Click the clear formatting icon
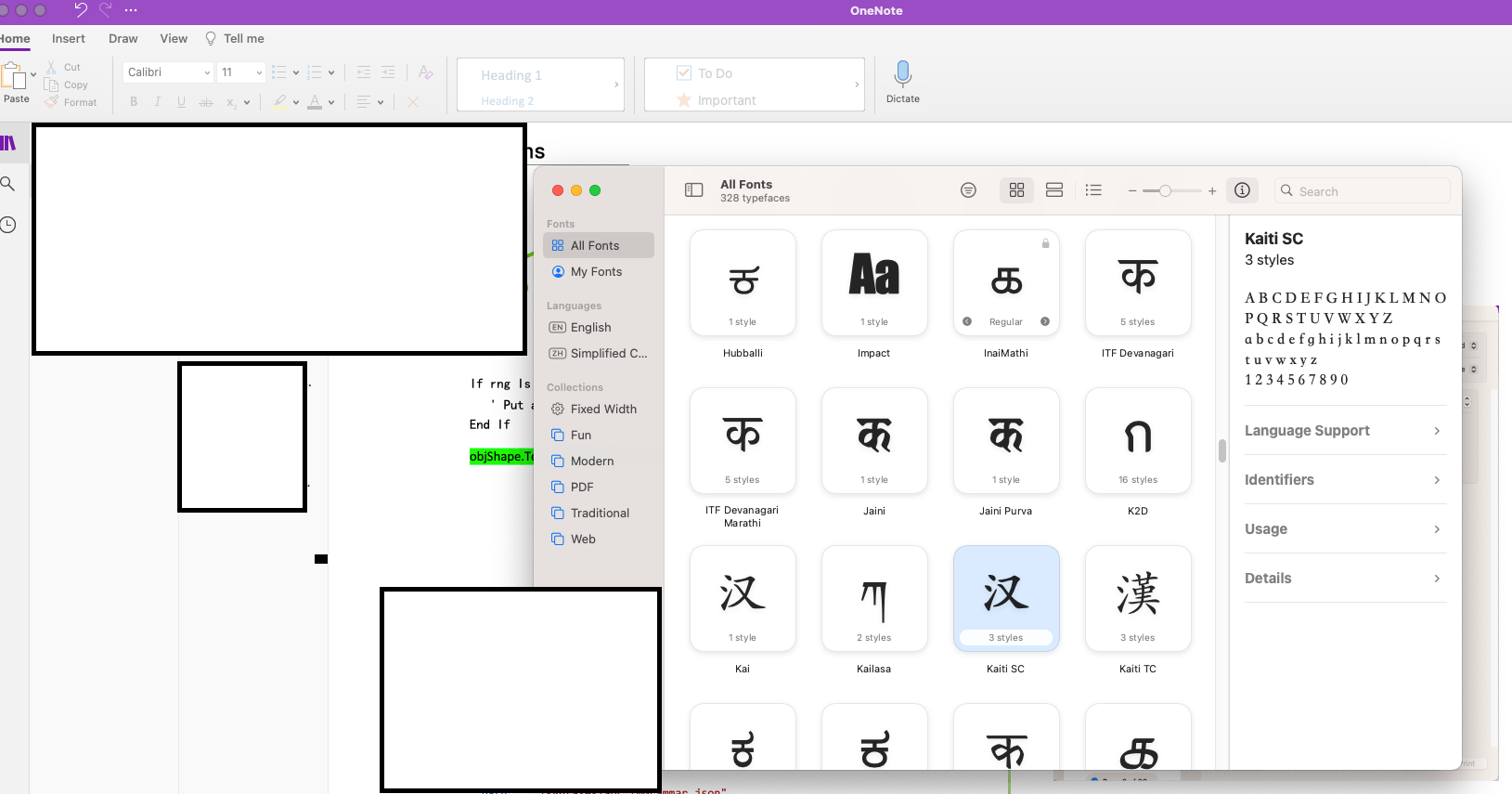This screenshot has height=794, width=1512. [425, 72]
